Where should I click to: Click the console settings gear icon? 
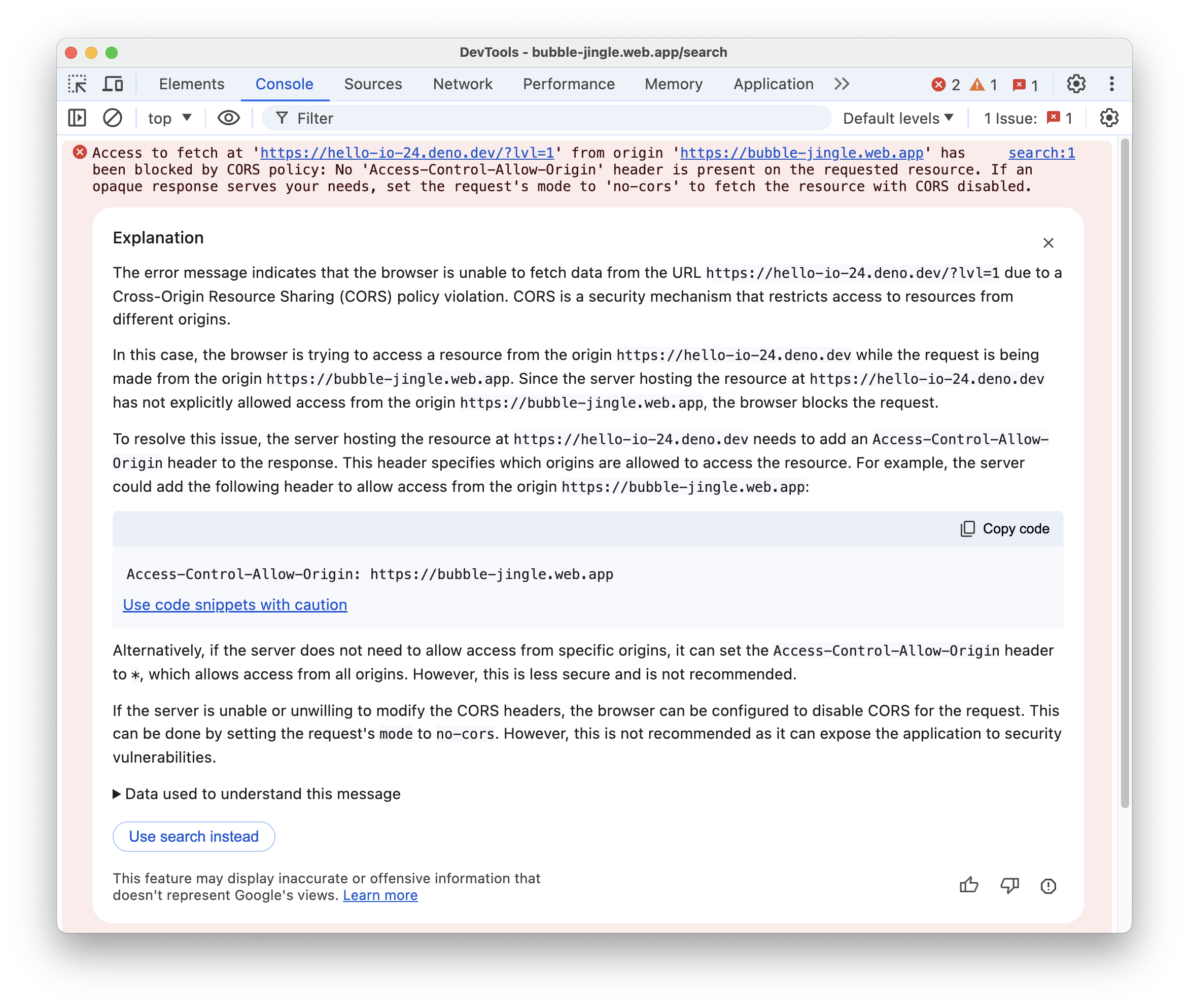(1109, 118)
